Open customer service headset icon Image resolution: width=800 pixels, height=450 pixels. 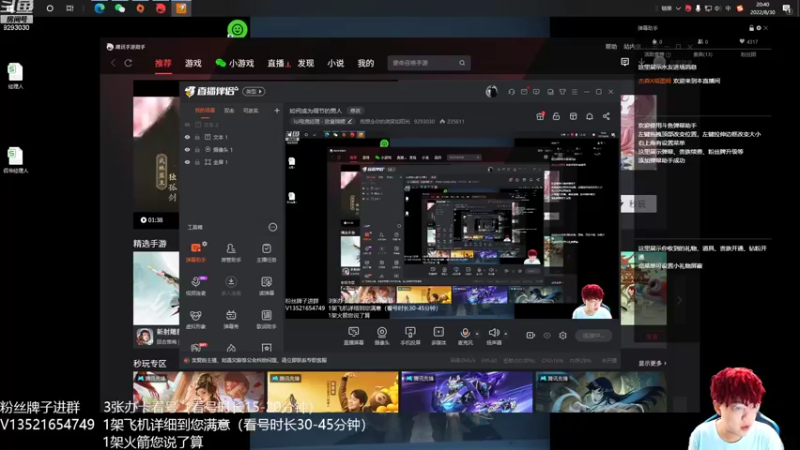point(511,92)
